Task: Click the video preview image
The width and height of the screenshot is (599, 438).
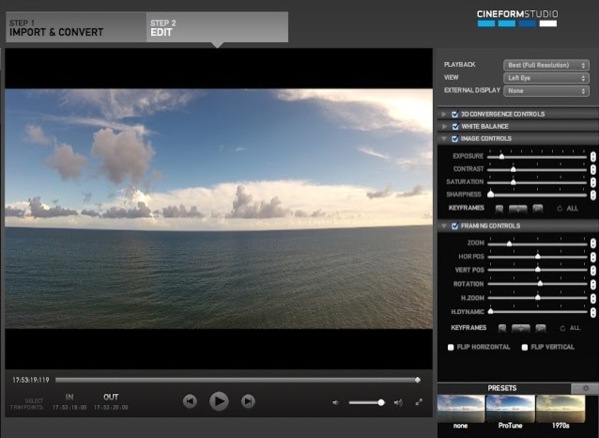Action: [x=219, y=208]
